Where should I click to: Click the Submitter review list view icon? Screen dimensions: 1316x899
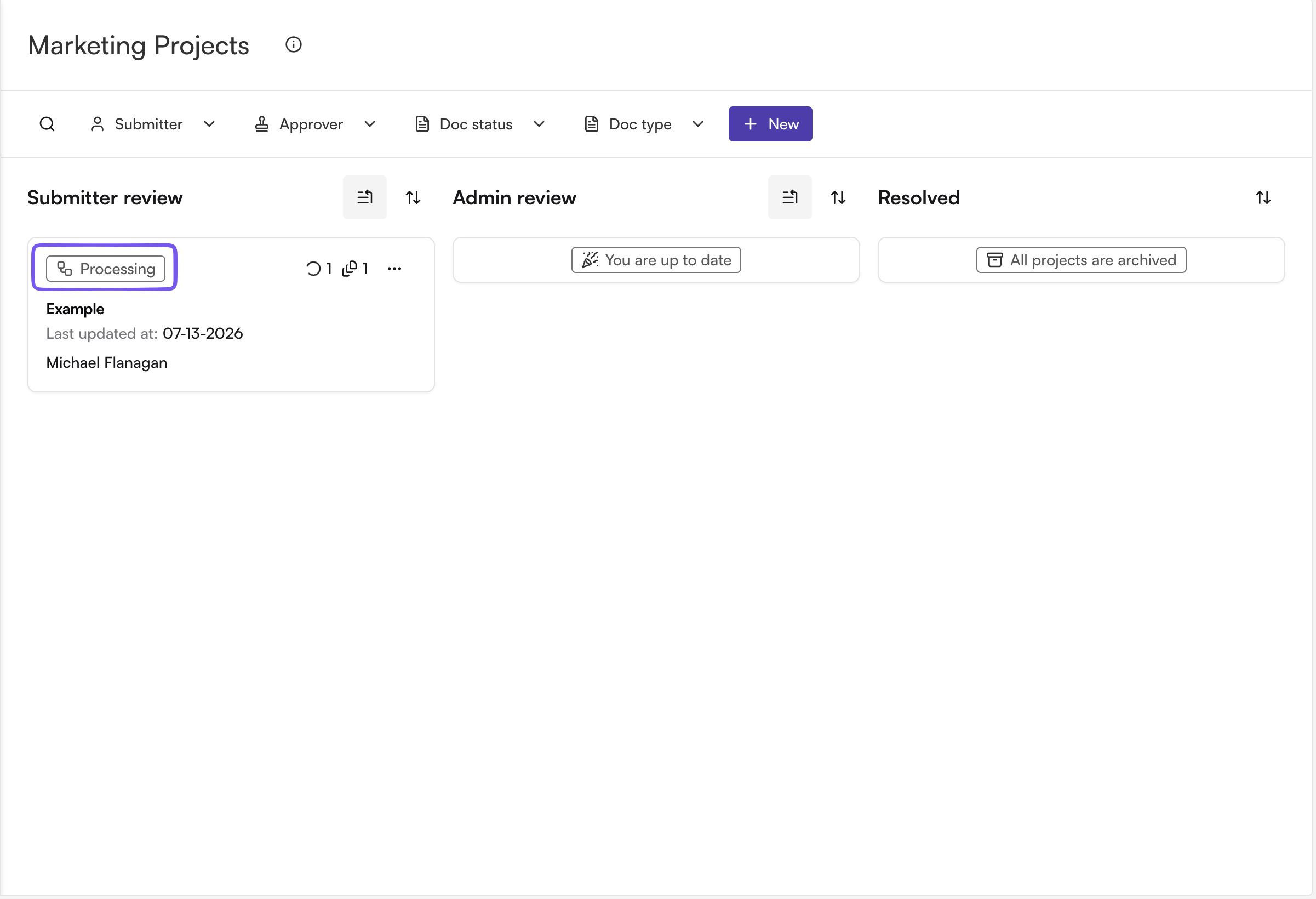(x=365, y=197)
